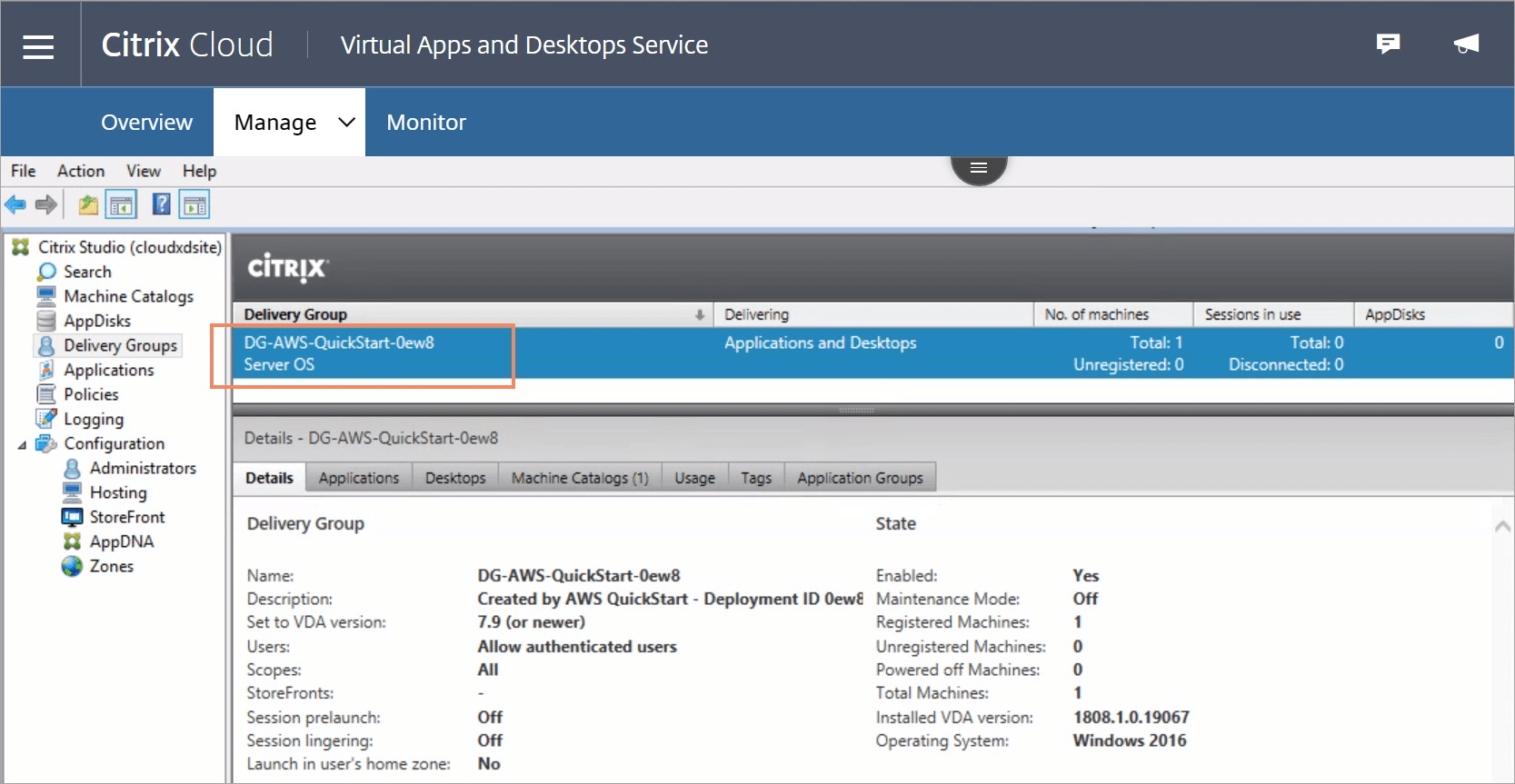Select StoreFront tree item
The height and width of the screenshot is (784, 1515).
click(127, 517)
